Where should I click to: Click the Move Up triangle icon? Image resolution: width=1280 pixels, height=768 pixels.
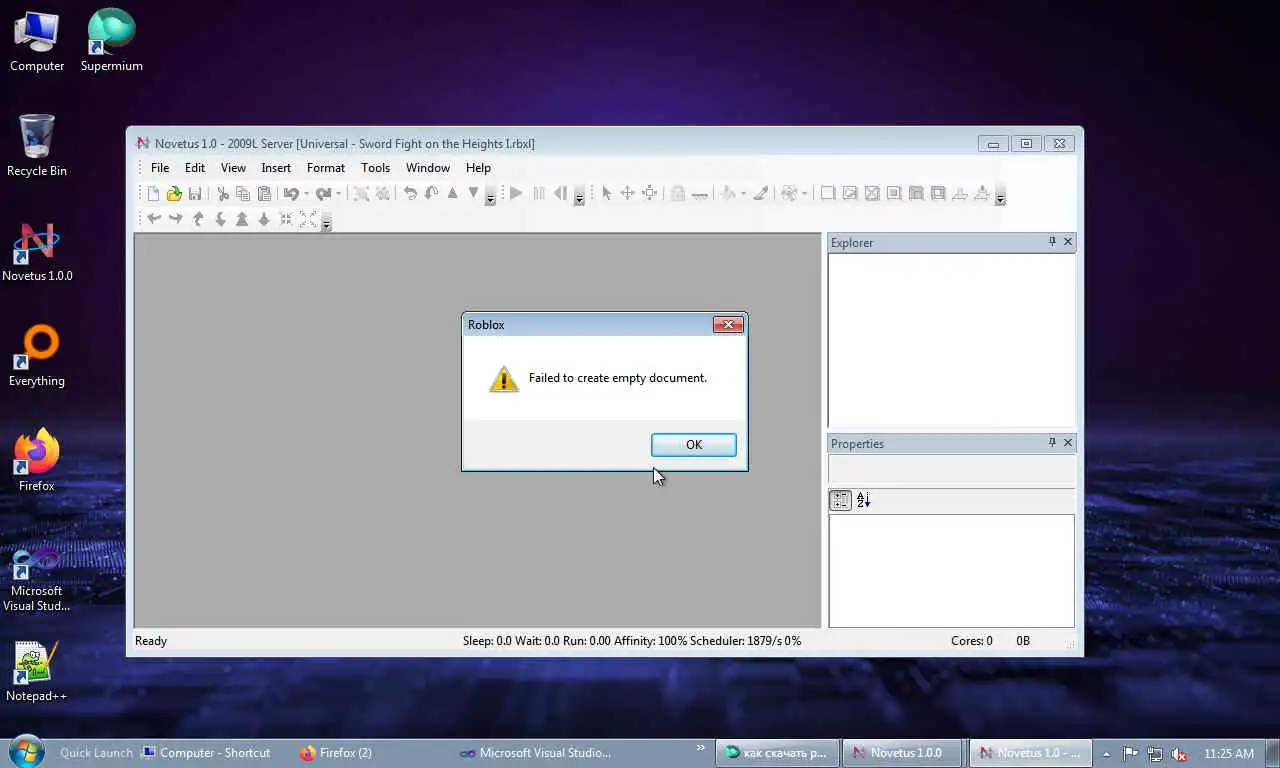[452, 193]
